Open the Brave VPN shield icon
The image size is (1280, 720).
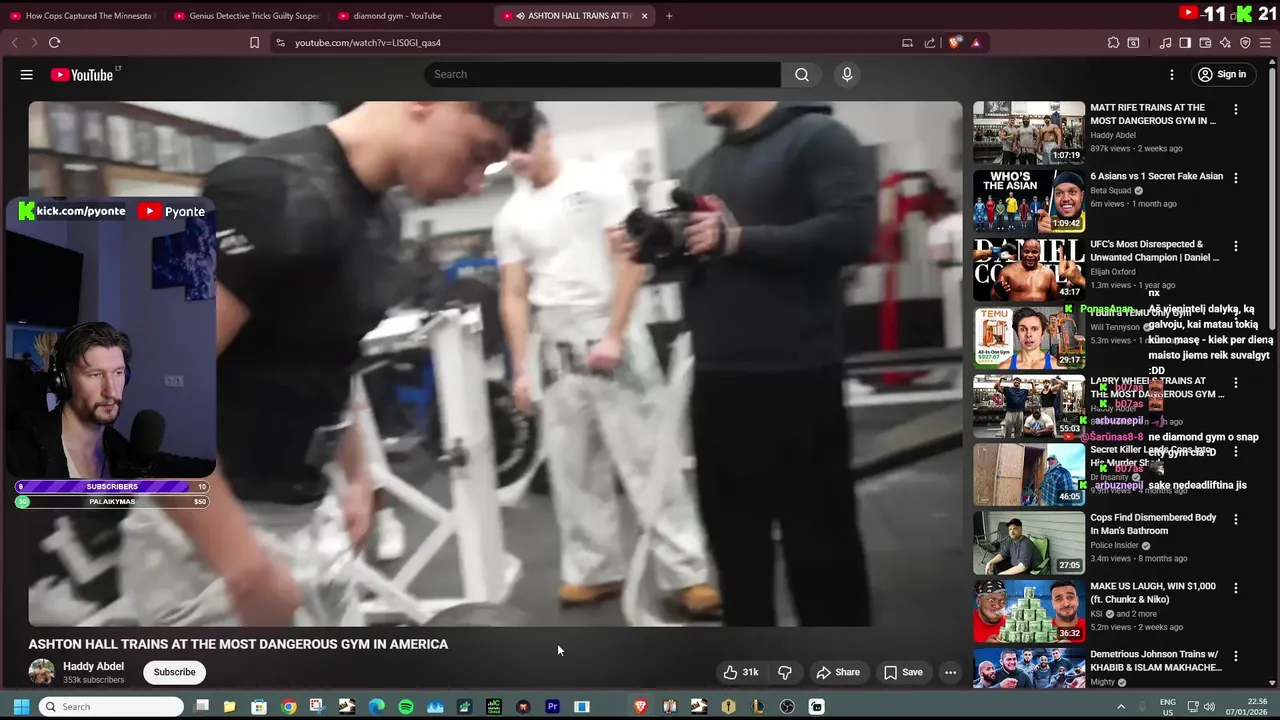(x=1245, y=43)
